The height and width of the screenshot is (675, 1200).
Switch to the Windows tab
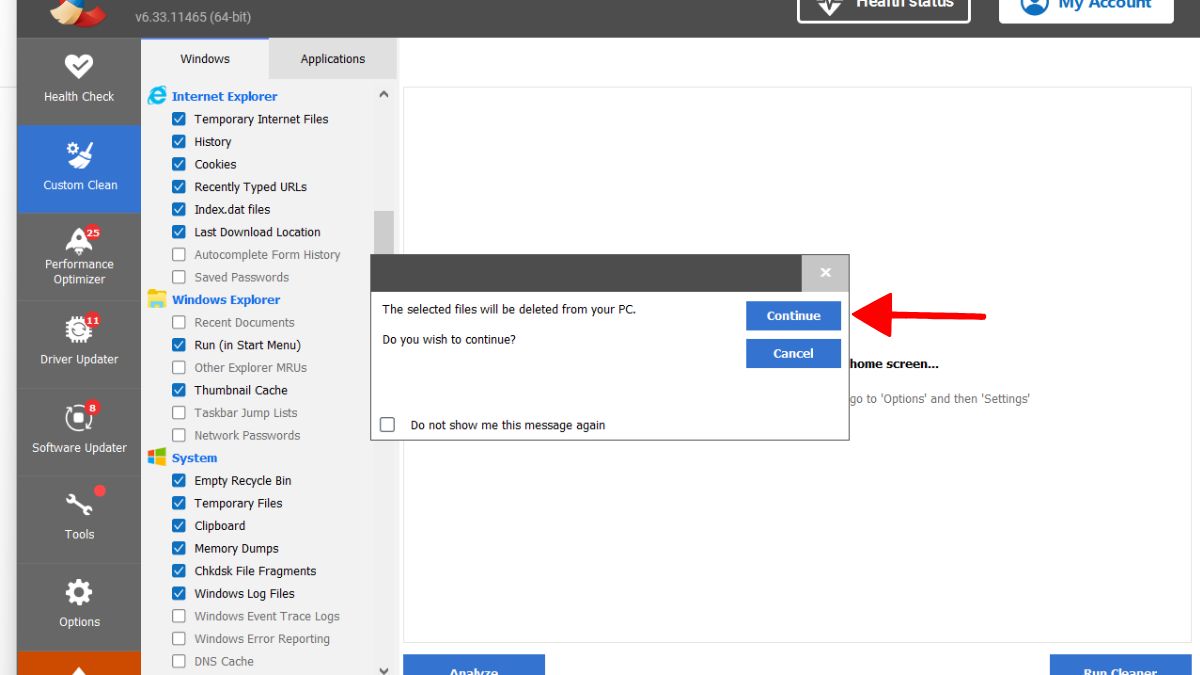205,59
